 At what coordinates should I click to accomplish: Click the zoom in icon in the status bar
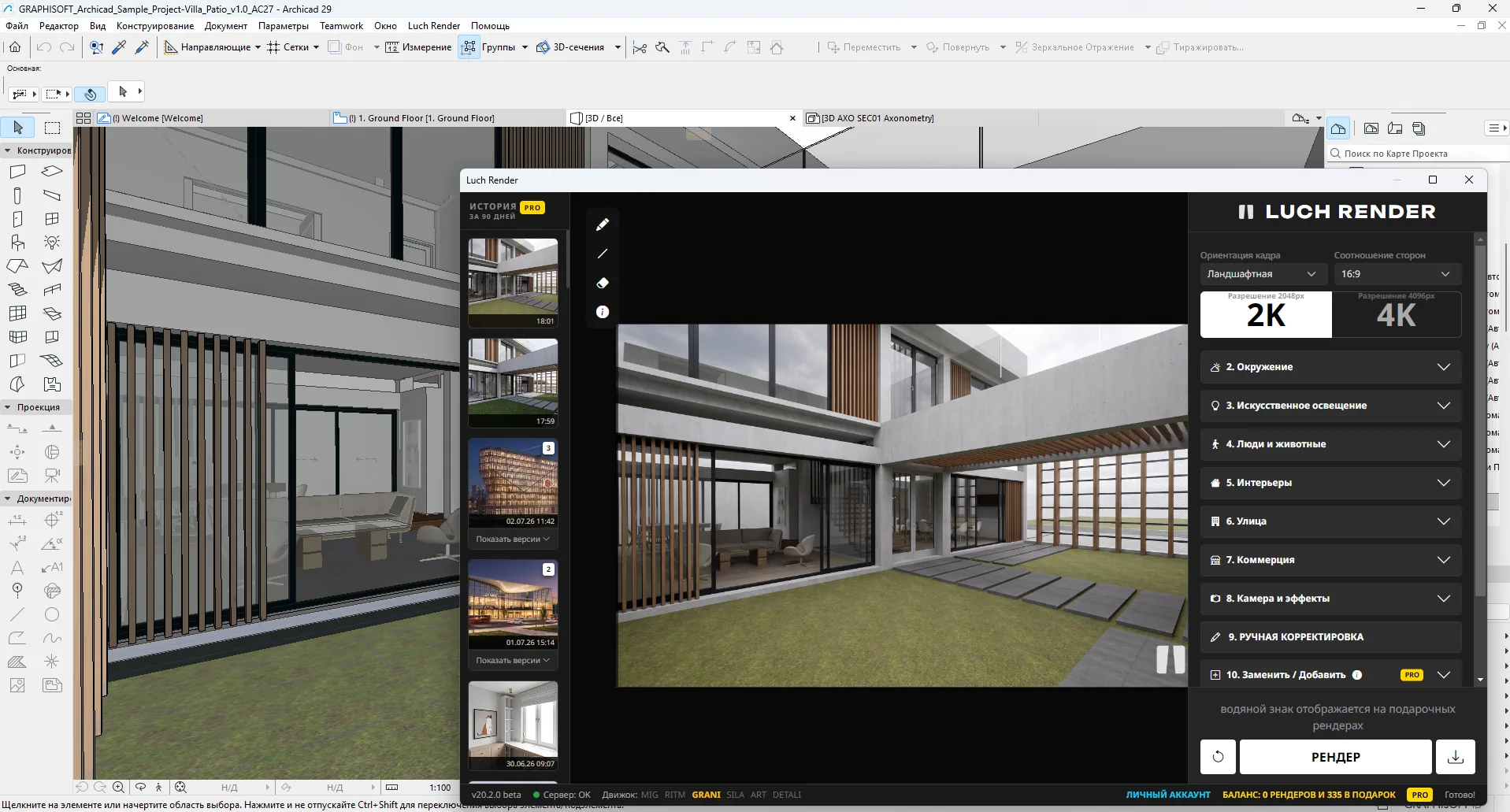pyautogui.click(x=118, y=787)
